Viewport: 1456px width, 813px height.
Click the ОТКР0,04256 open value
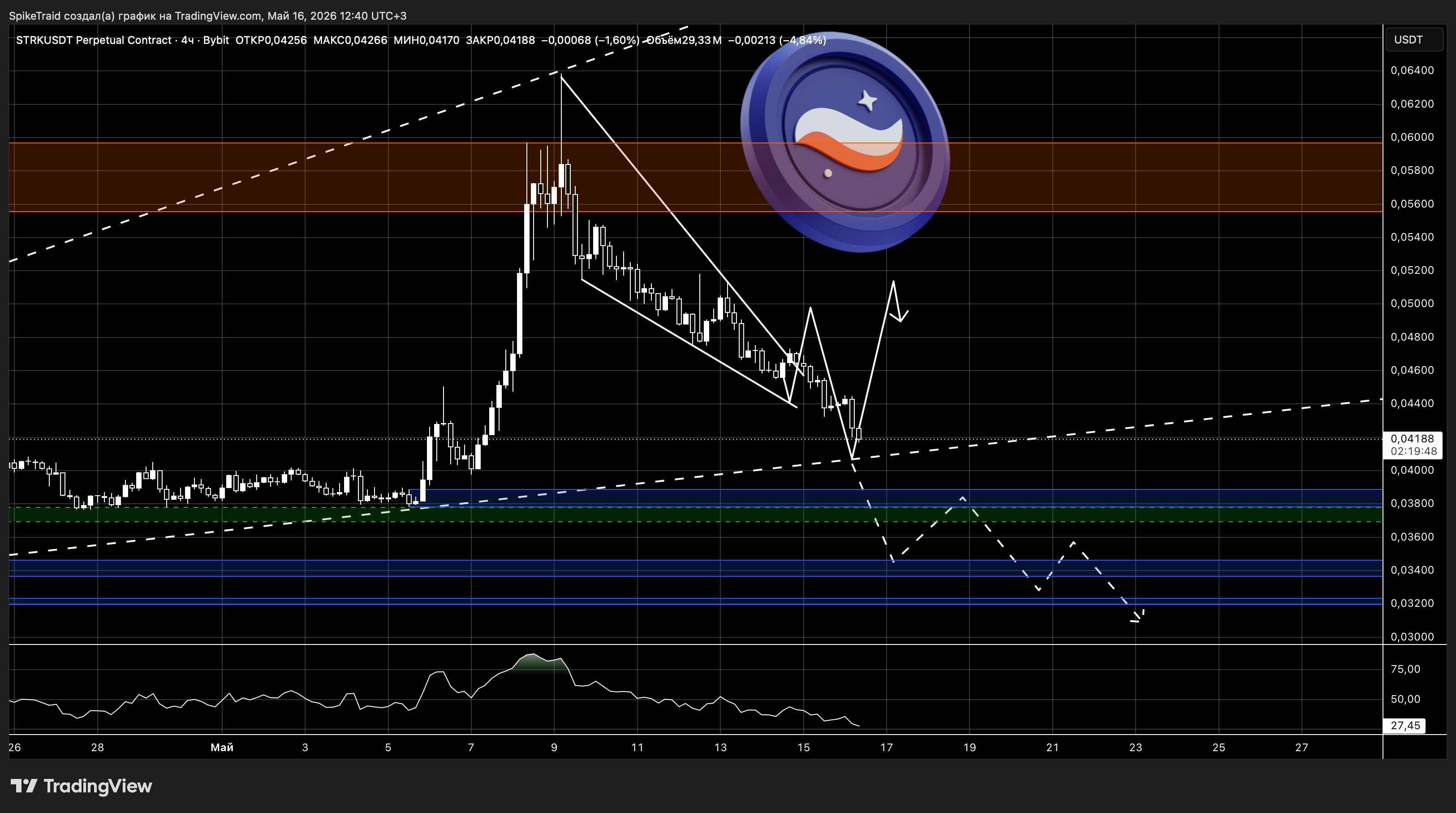point(271,40)
